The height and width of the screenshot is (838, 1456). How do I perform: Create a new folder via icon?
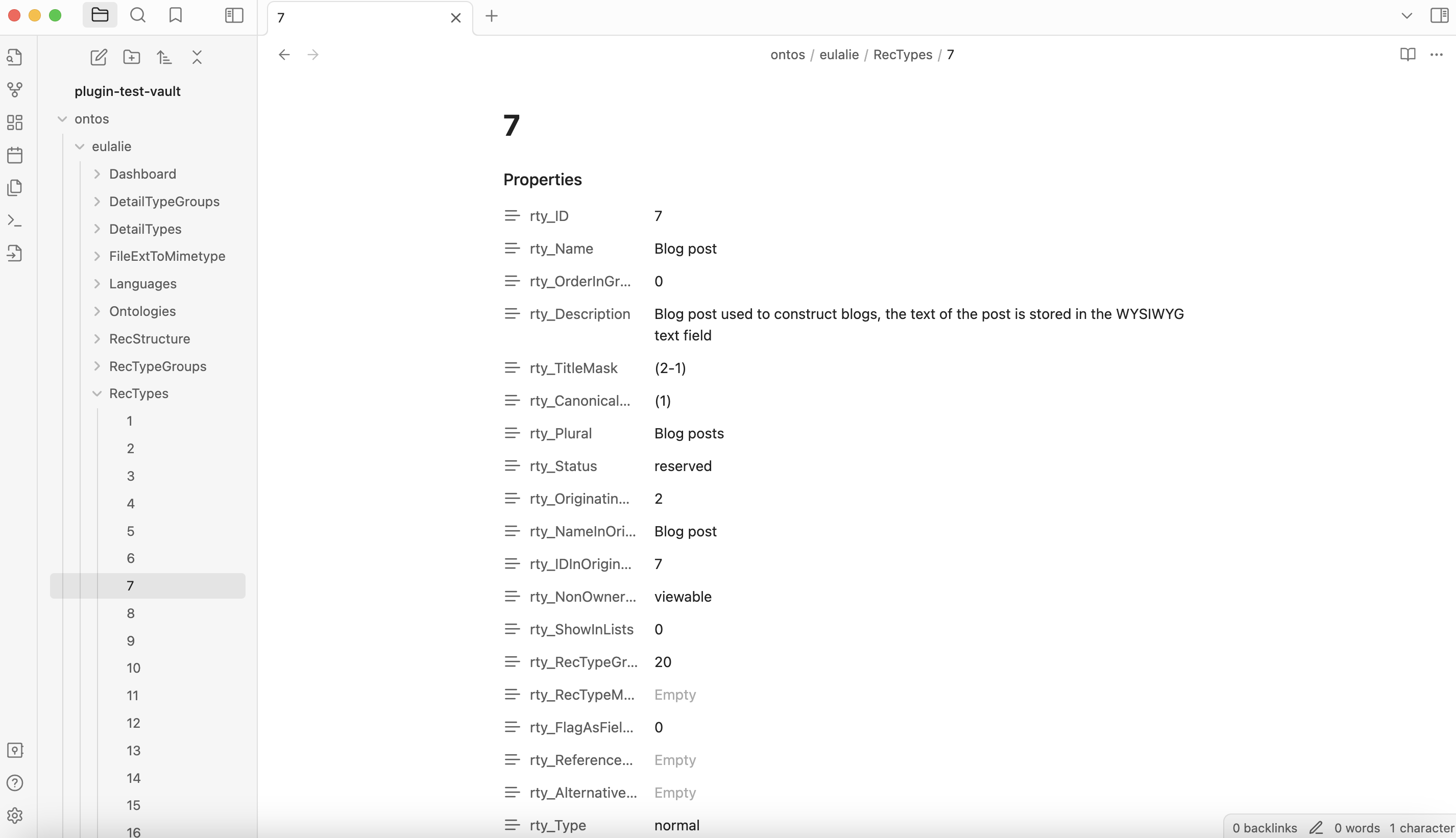(131, 57)
